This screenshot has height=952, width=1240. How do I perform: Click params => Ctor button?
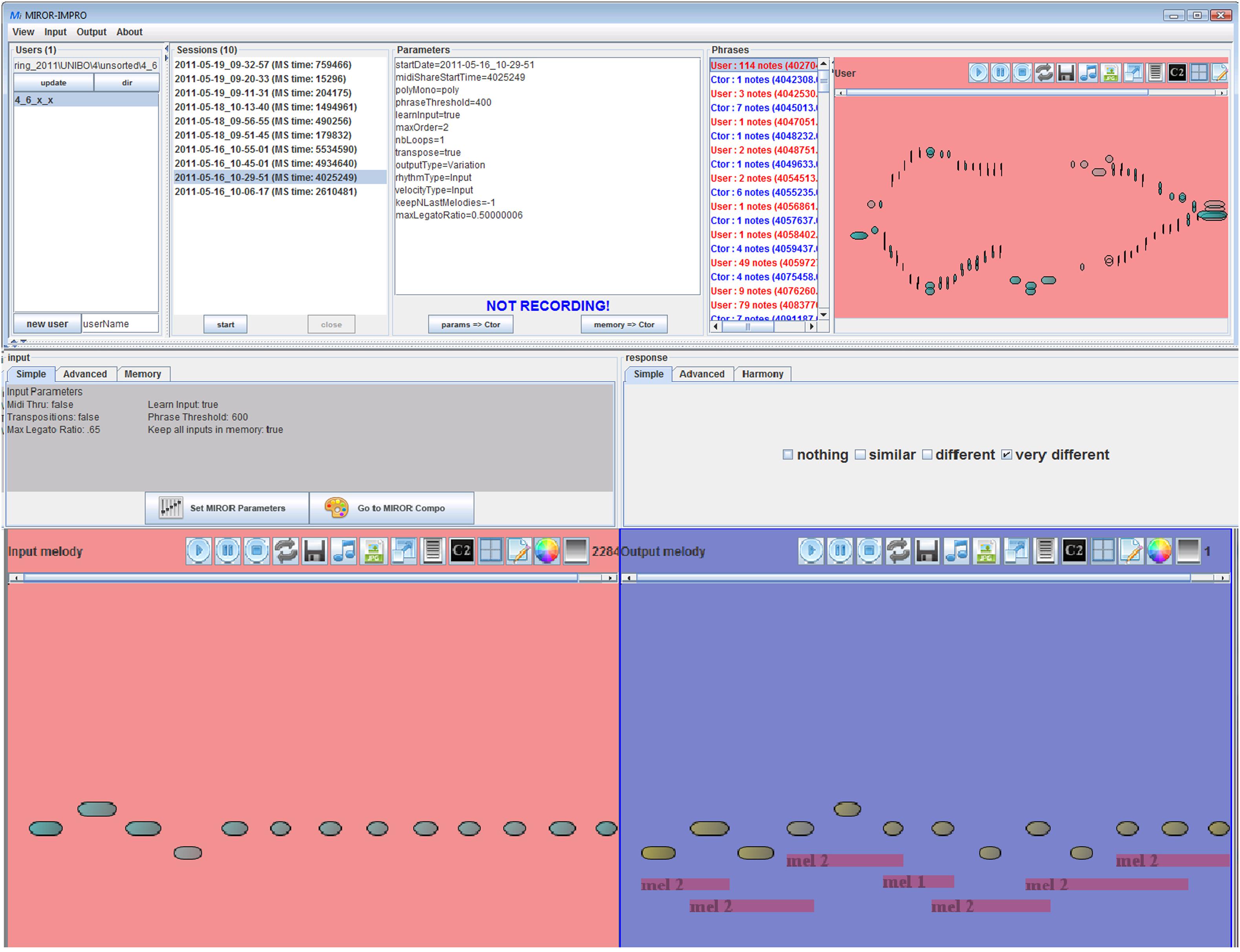pos(471,324)
